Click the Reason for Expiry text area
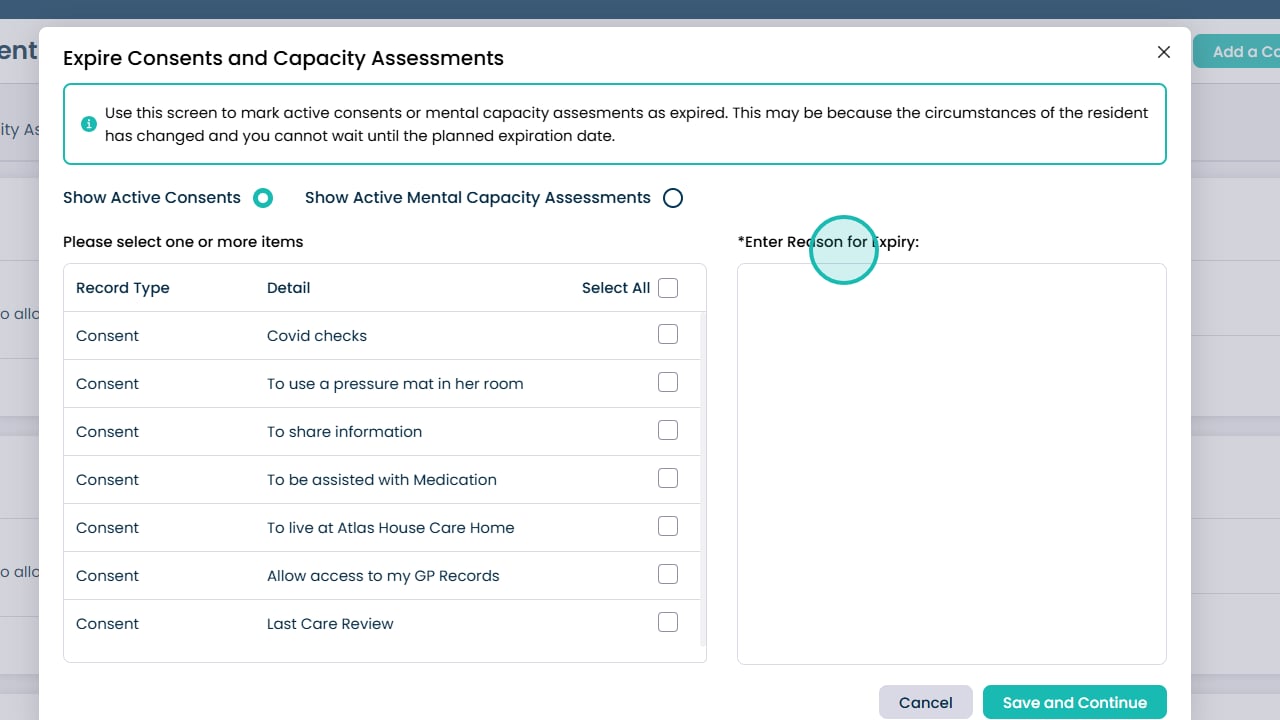This screenshot has height=720, width=1280. [951, 463]
